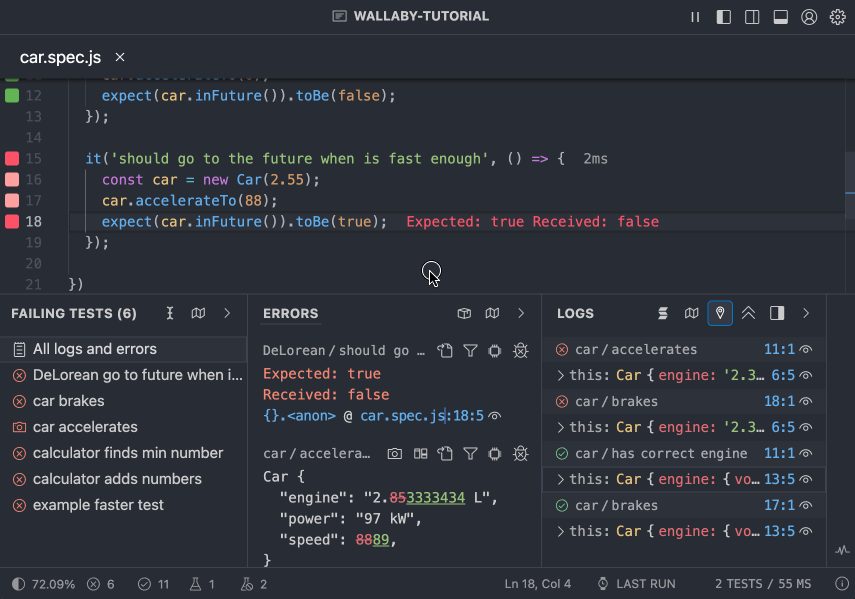The height and width of the screenshot is (599, 855).
Task: Expand the 'this: Car' log under failing car/brakes
Action: click(x=560, y=427)
